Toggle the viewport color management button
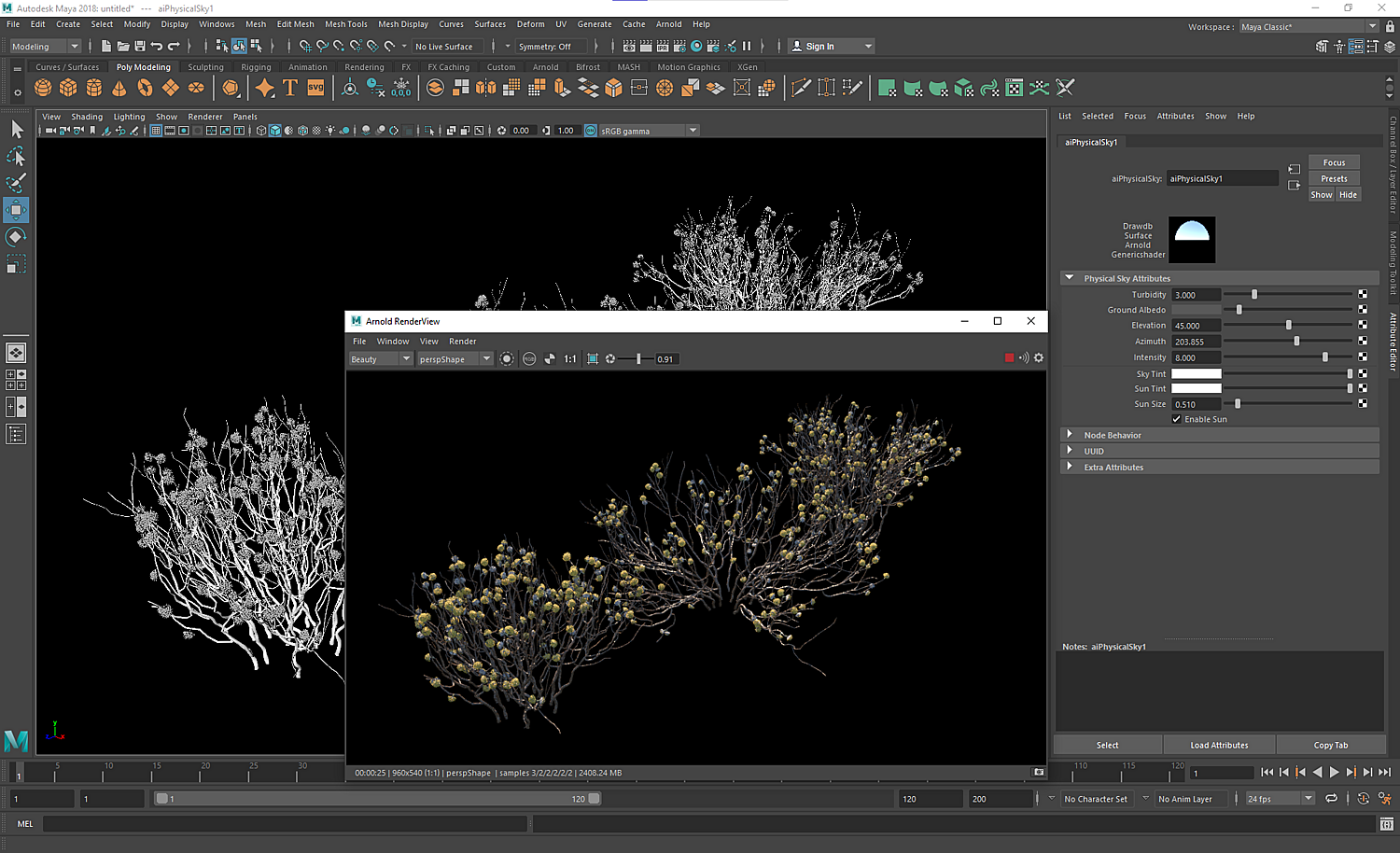This screenshot has height=853, width=1400. pos(591,131)
